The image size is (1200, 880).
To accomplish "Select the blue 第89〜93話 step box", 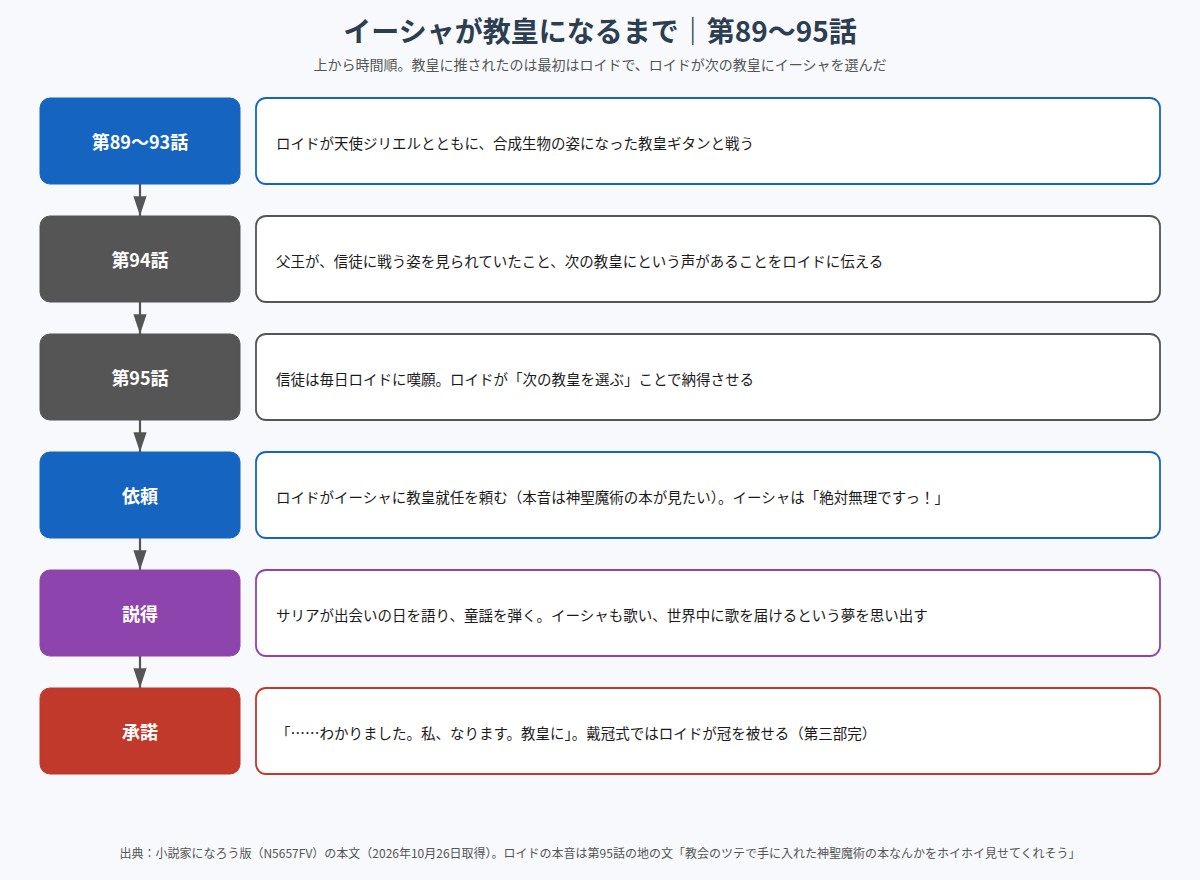I will [140, 141].
